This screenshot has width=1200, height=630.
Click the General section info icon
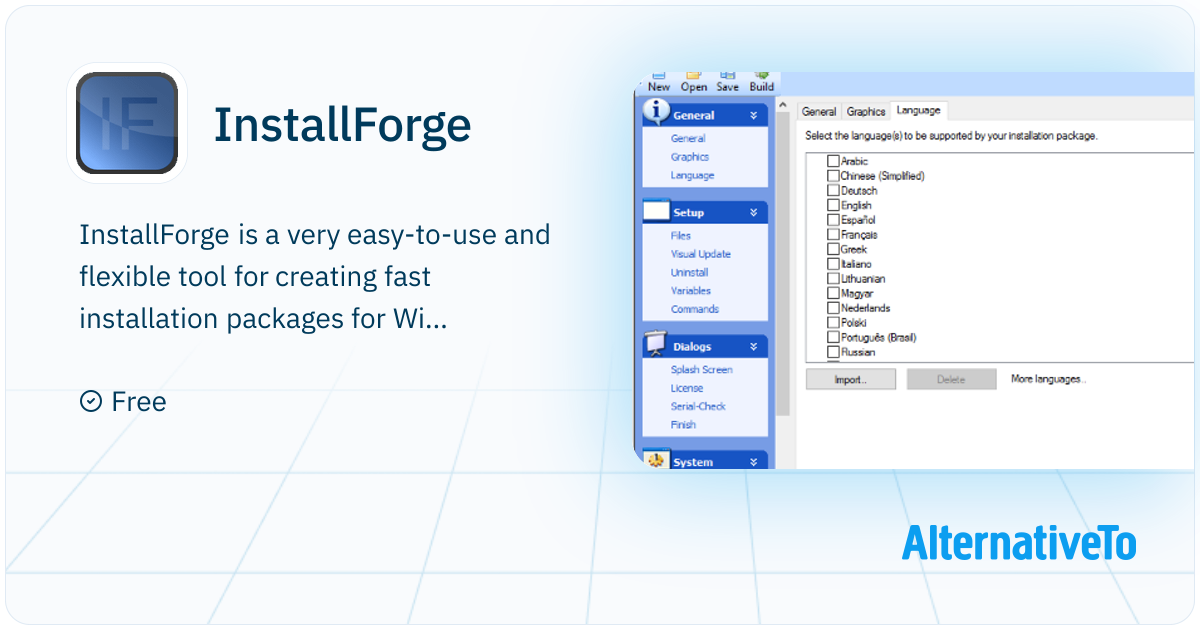655,113
